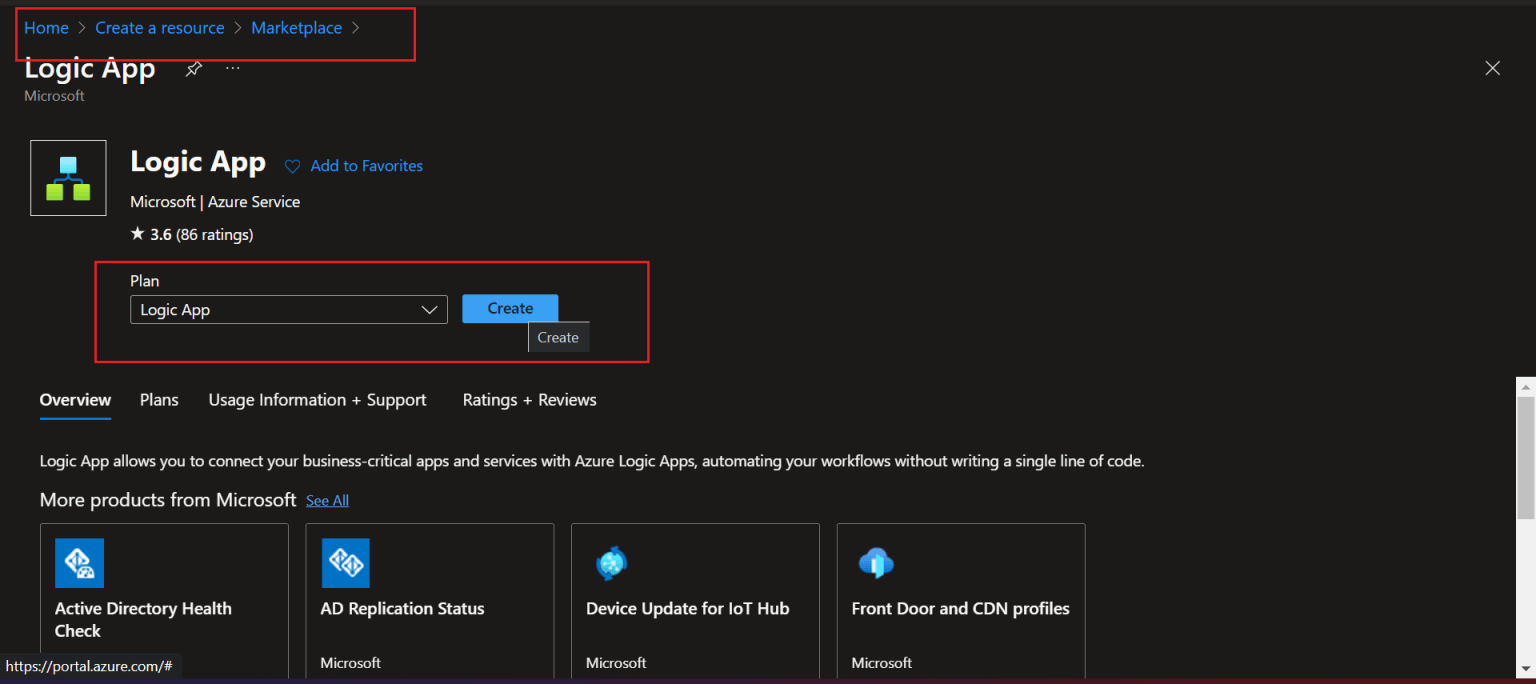Click the Create button
1536x684 pixels.
pyautogui.click(x=510, y=309)
